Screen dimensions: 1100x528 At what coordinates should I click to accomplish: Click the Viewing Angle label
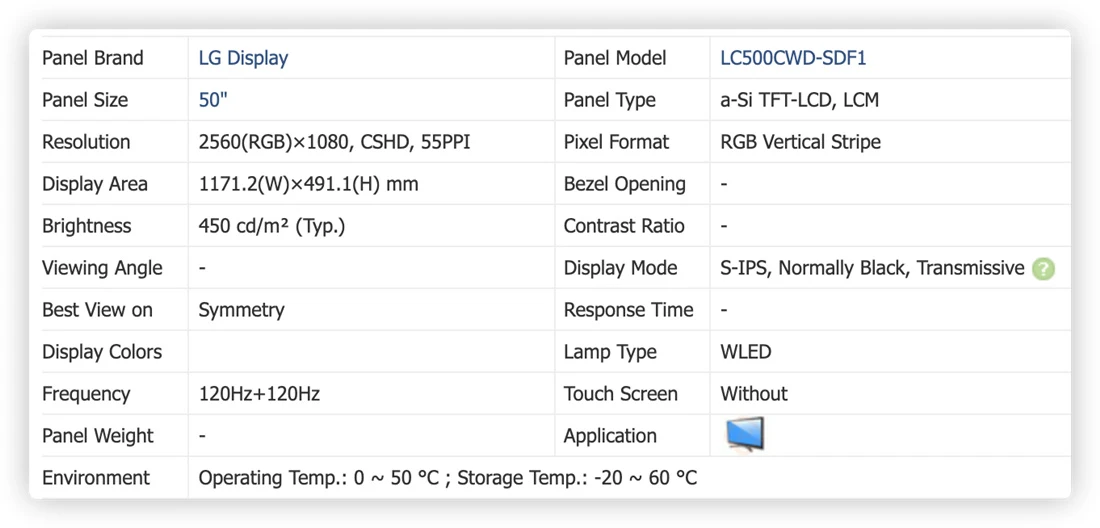click(x=102, y=269)
